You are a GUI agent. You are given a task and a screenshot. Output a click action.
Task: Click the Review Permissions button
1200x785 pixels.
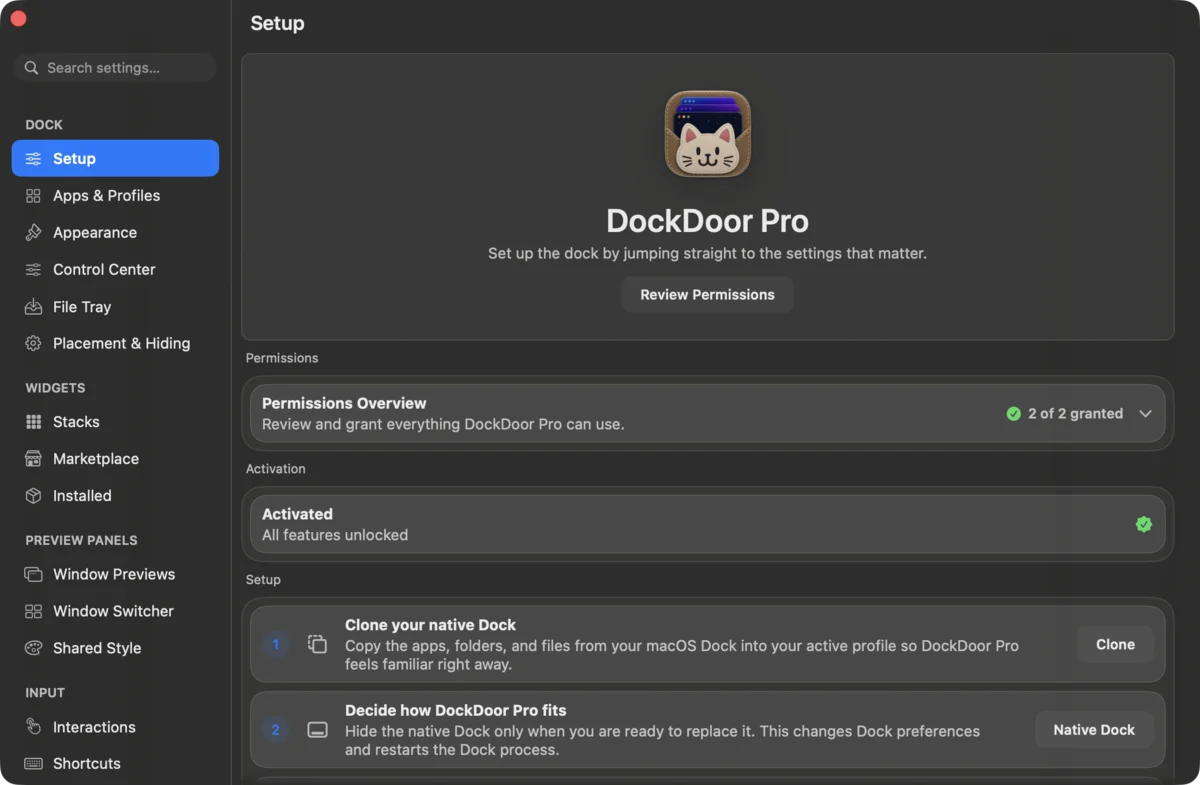(707, 295)
